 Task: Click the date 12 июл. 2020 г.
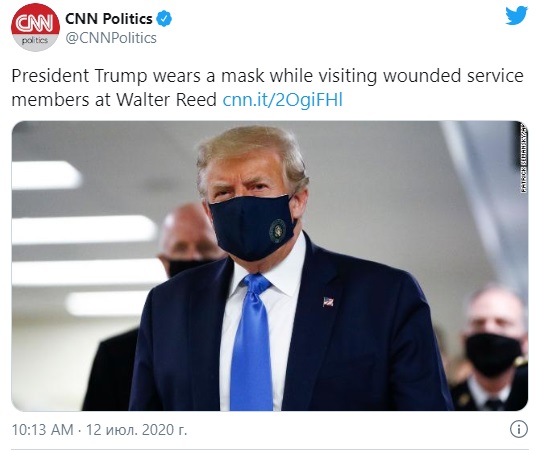coord(136,430)
